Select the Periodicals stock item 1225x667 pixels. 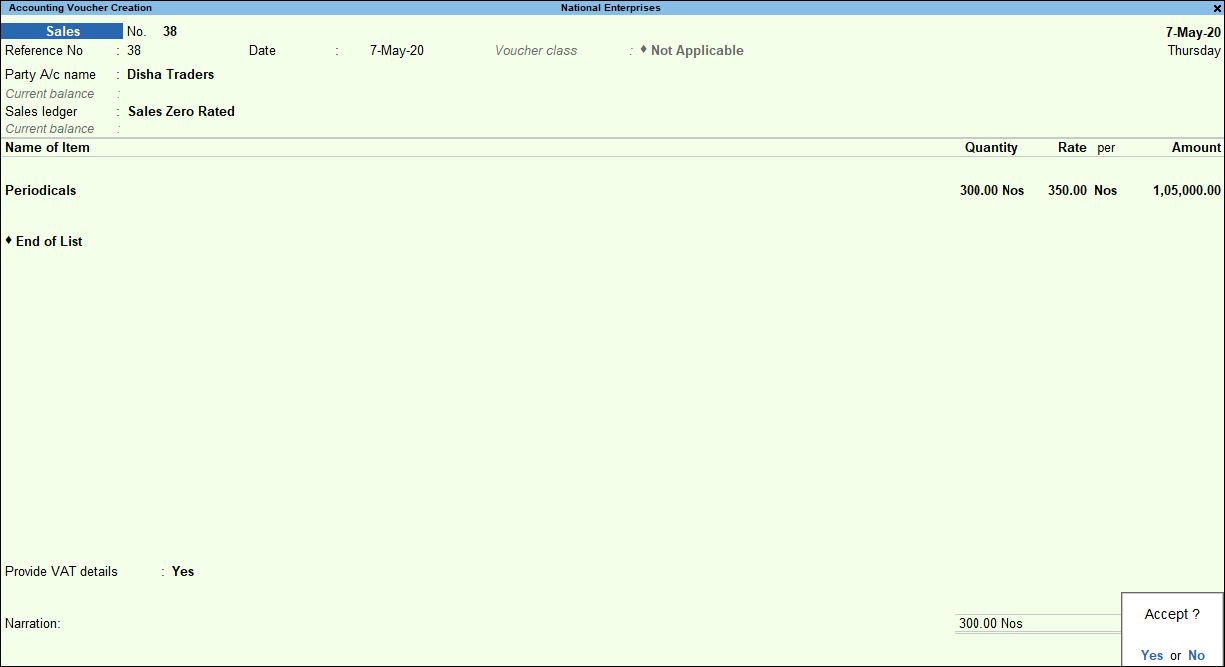click(x=40, y=190)
